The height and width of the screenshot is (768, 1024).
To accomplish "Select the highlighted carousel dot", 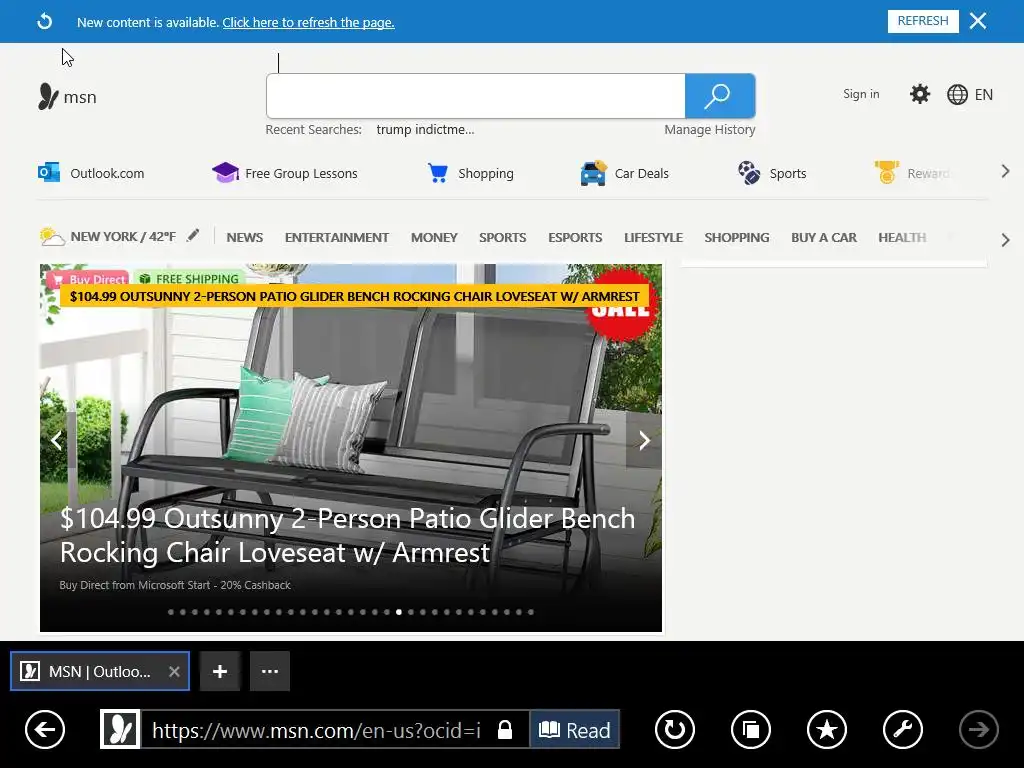I will (x=399, y=612).
